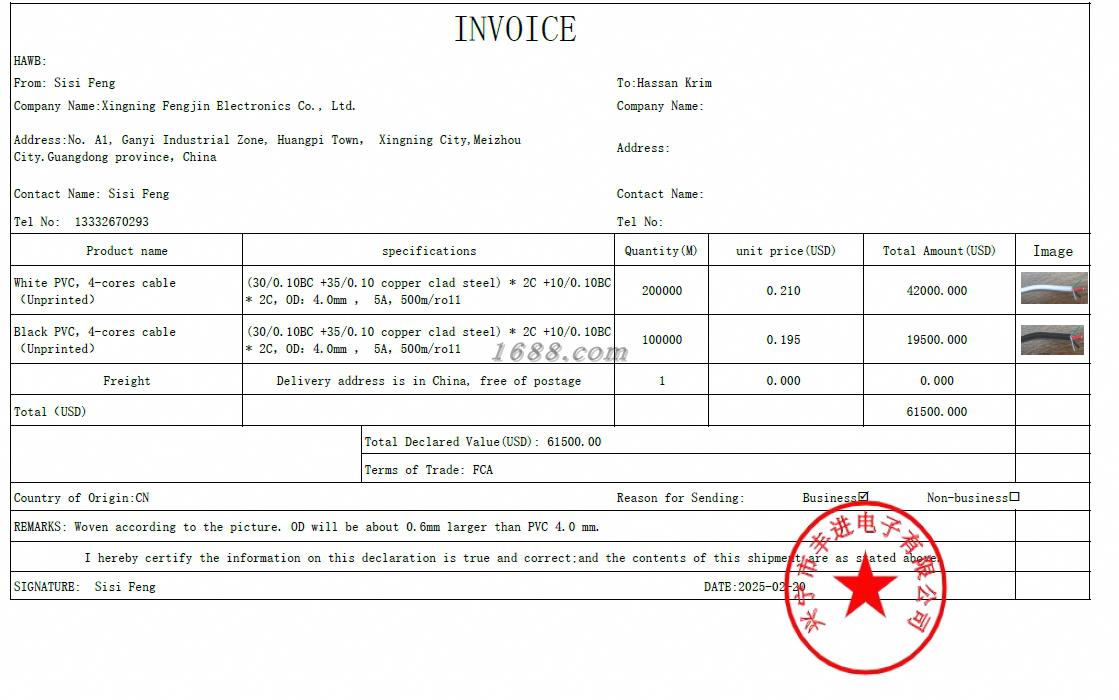Click the 'Total Amount(USD)' column header
This screenshot has height=700, width=1119.
939,251
